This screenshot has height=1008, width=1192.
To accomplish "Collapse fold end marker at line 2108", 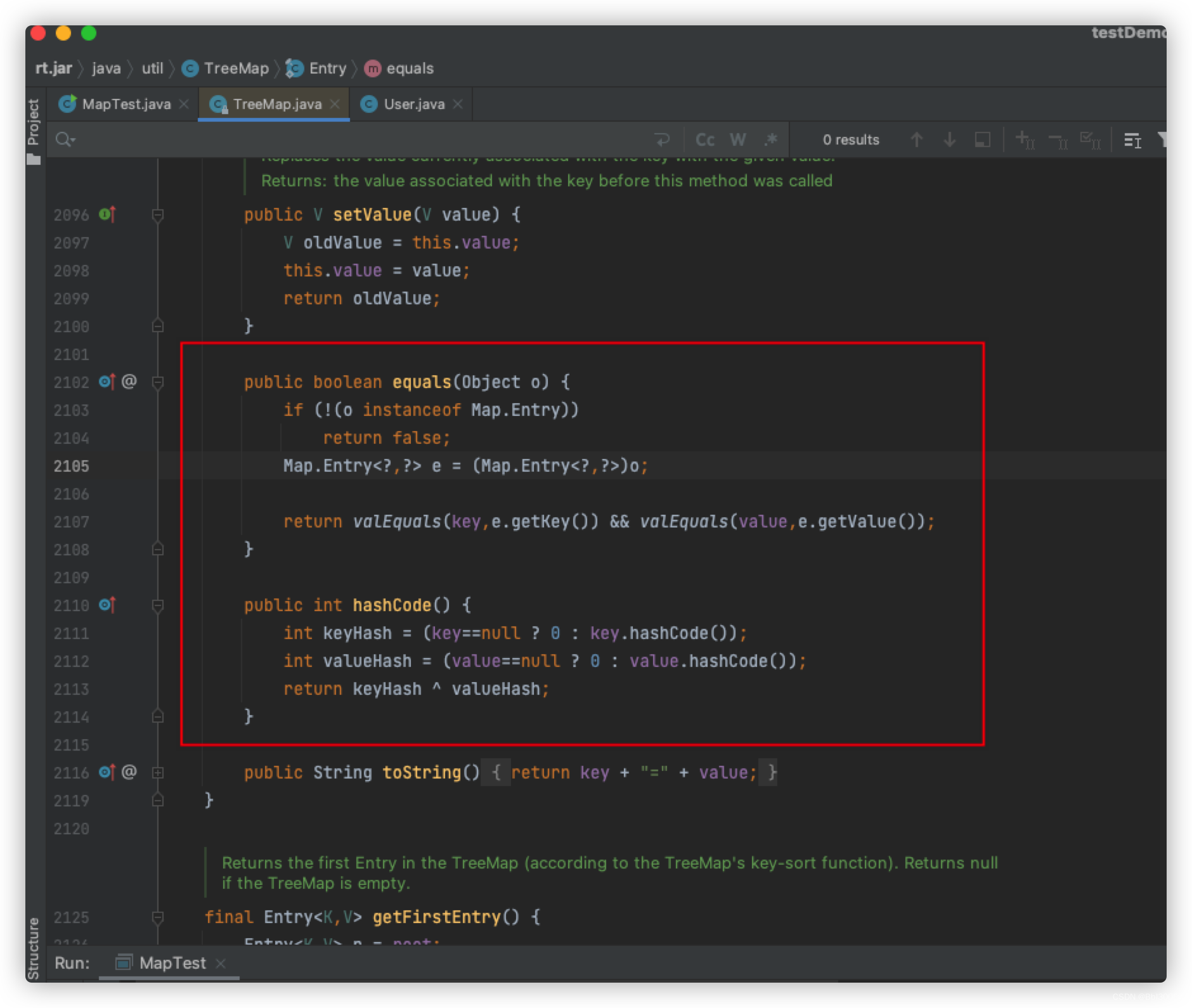I will click(x=158, y=549).
